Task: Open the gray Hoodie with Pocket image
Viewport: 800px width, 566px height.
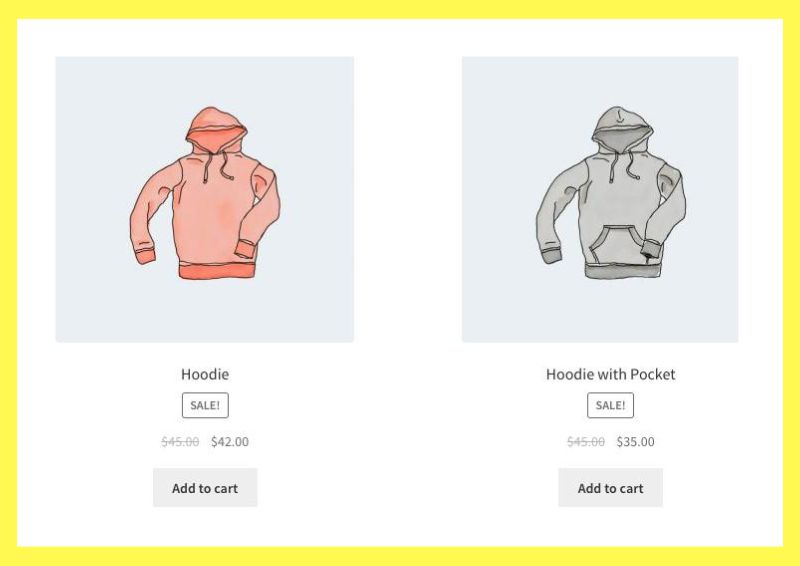Action: pyautogui.click(x=600, y=199)
